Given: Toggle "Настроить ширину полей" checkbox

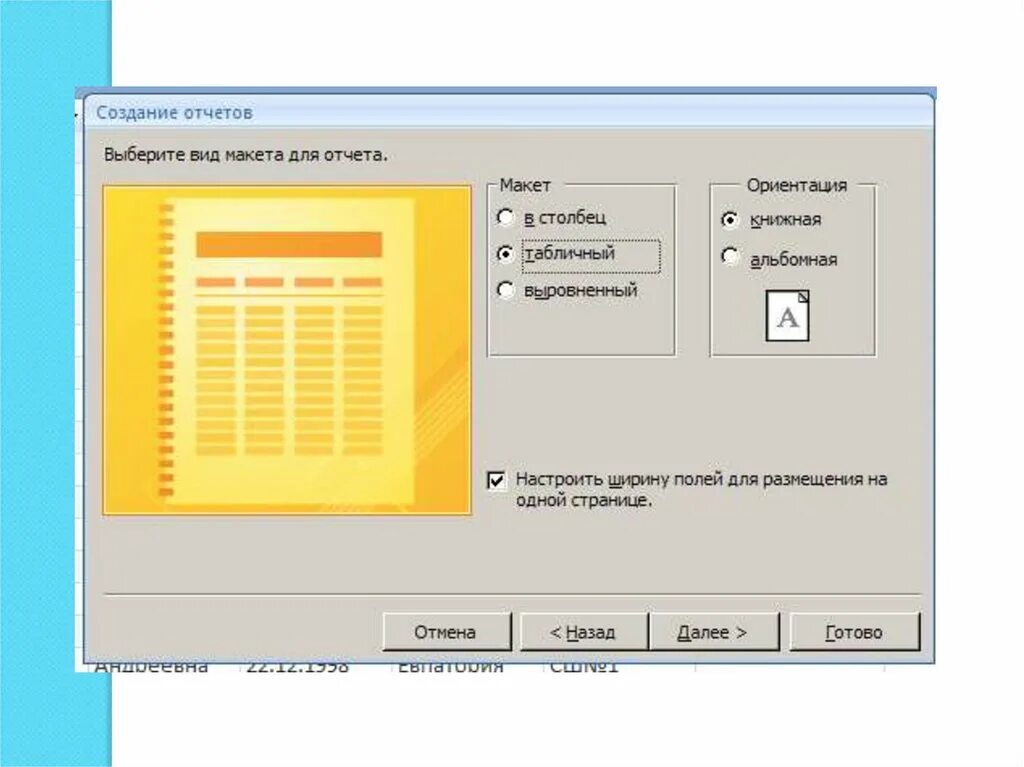Looking at the screenshot, I should 496,481.
